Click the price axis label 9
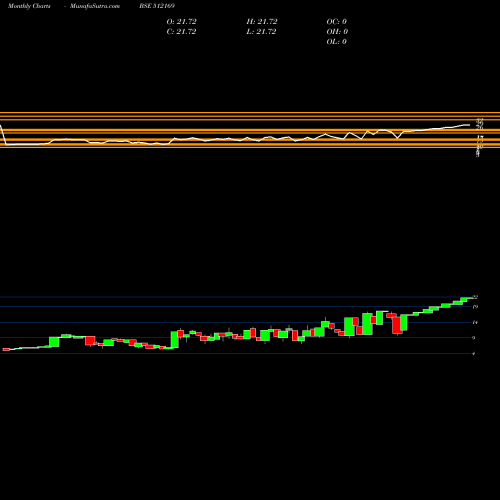Image resolution: width=500 pixels, height=500 pixels. pyautogui.click(x=474, y=338)
